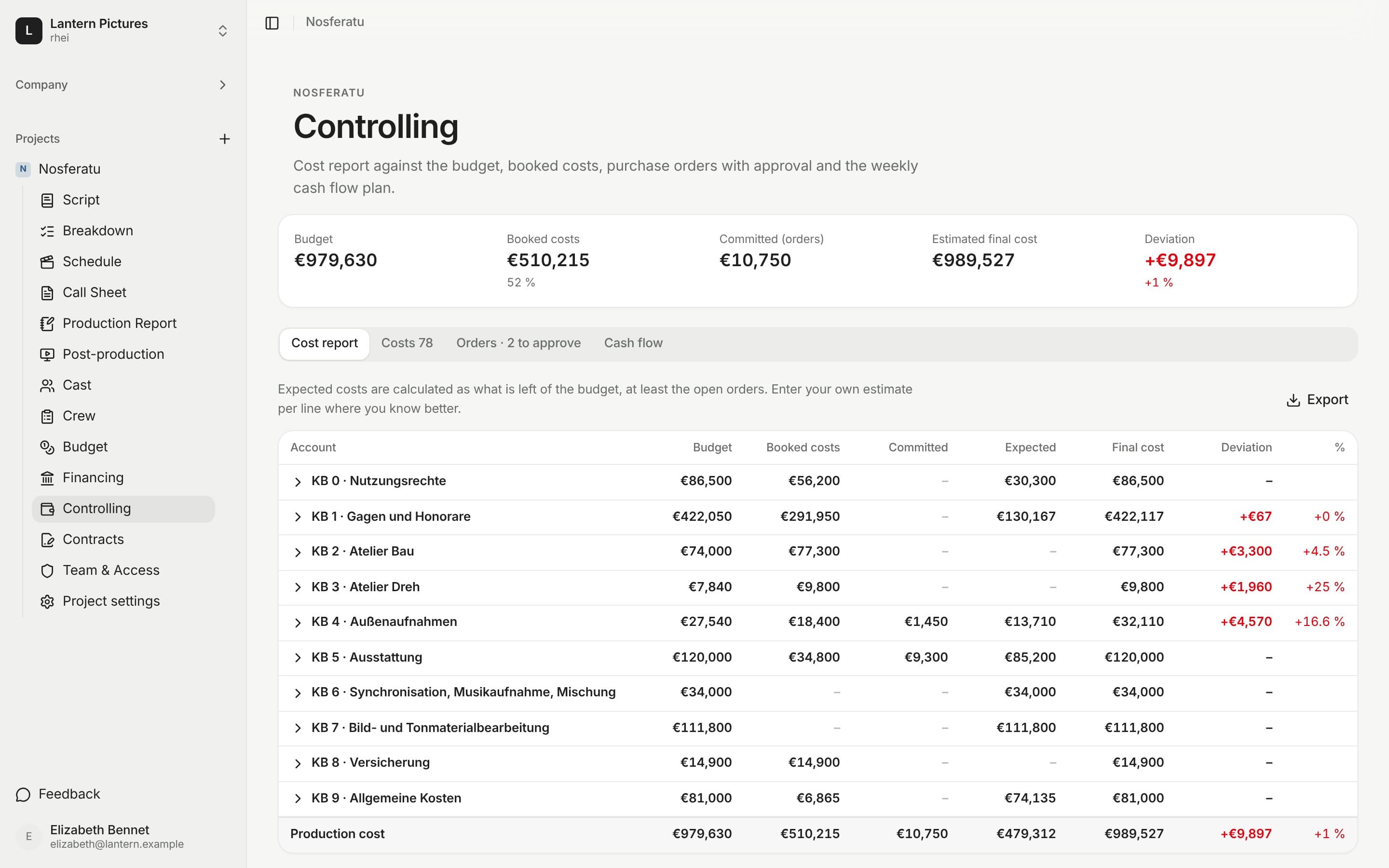Image resolution: width=1389 pixels, height=868 pixels.
Task: Open the Production Report icon
Action: coord(47,324)
